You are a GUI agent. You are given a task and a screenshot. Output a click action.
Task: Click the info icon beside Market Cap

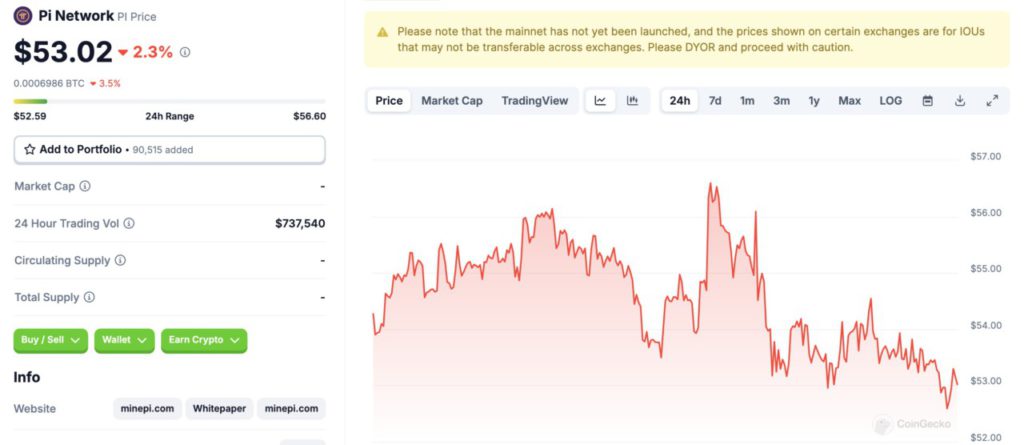point(85,186)
